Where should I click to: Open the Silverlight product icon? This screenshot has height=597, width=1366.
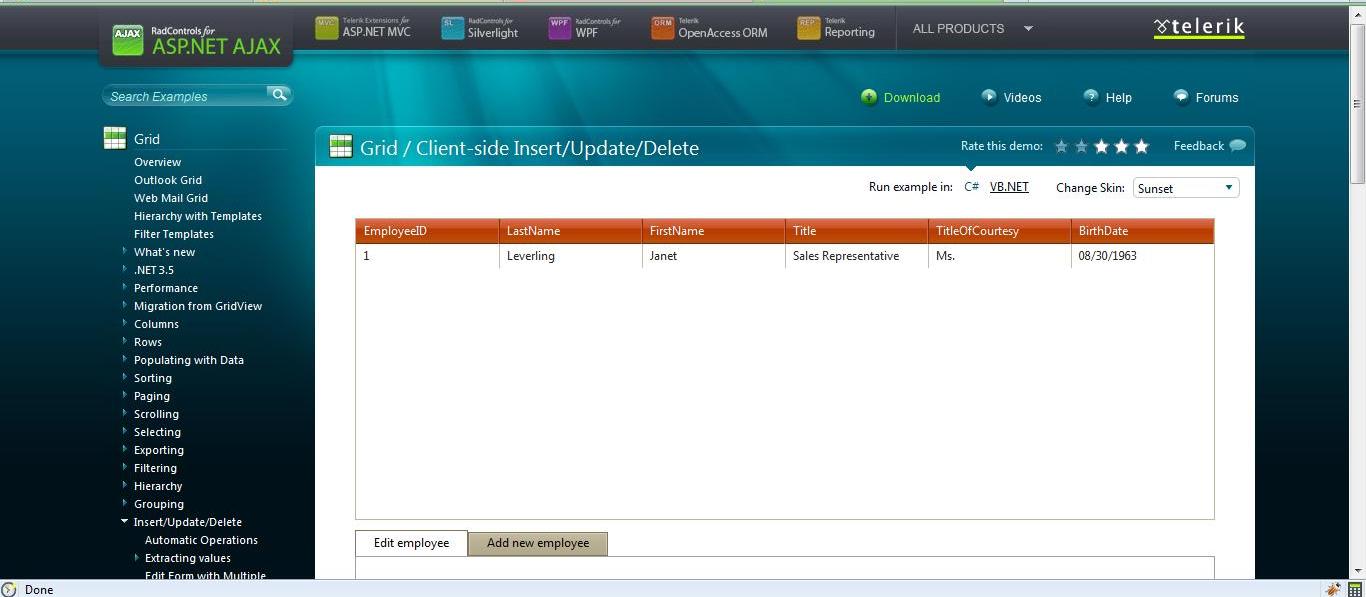coord(453,29)
